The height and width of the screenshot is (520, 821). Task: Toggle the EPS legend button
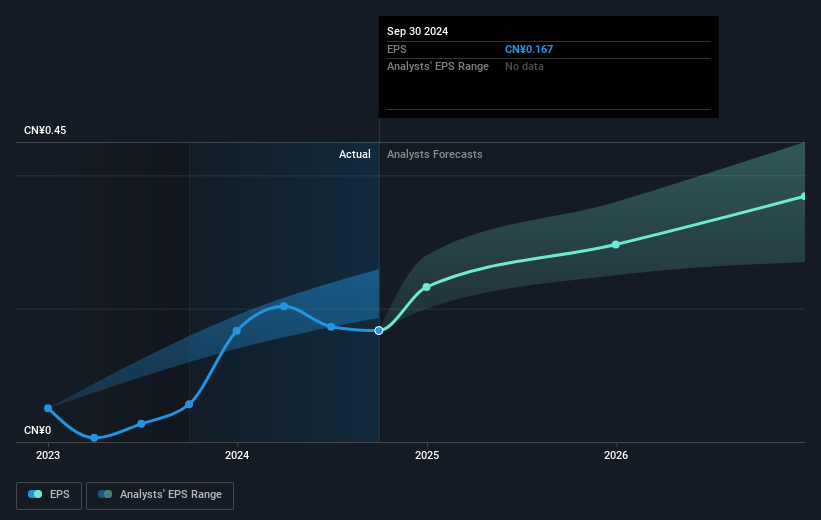coord(49,495)
